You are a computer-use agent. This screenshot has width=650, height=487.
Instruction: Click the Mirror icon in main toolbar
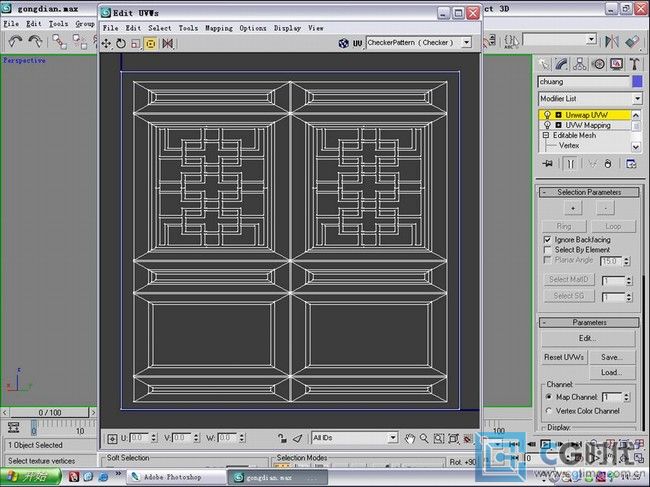pos(611,41)
